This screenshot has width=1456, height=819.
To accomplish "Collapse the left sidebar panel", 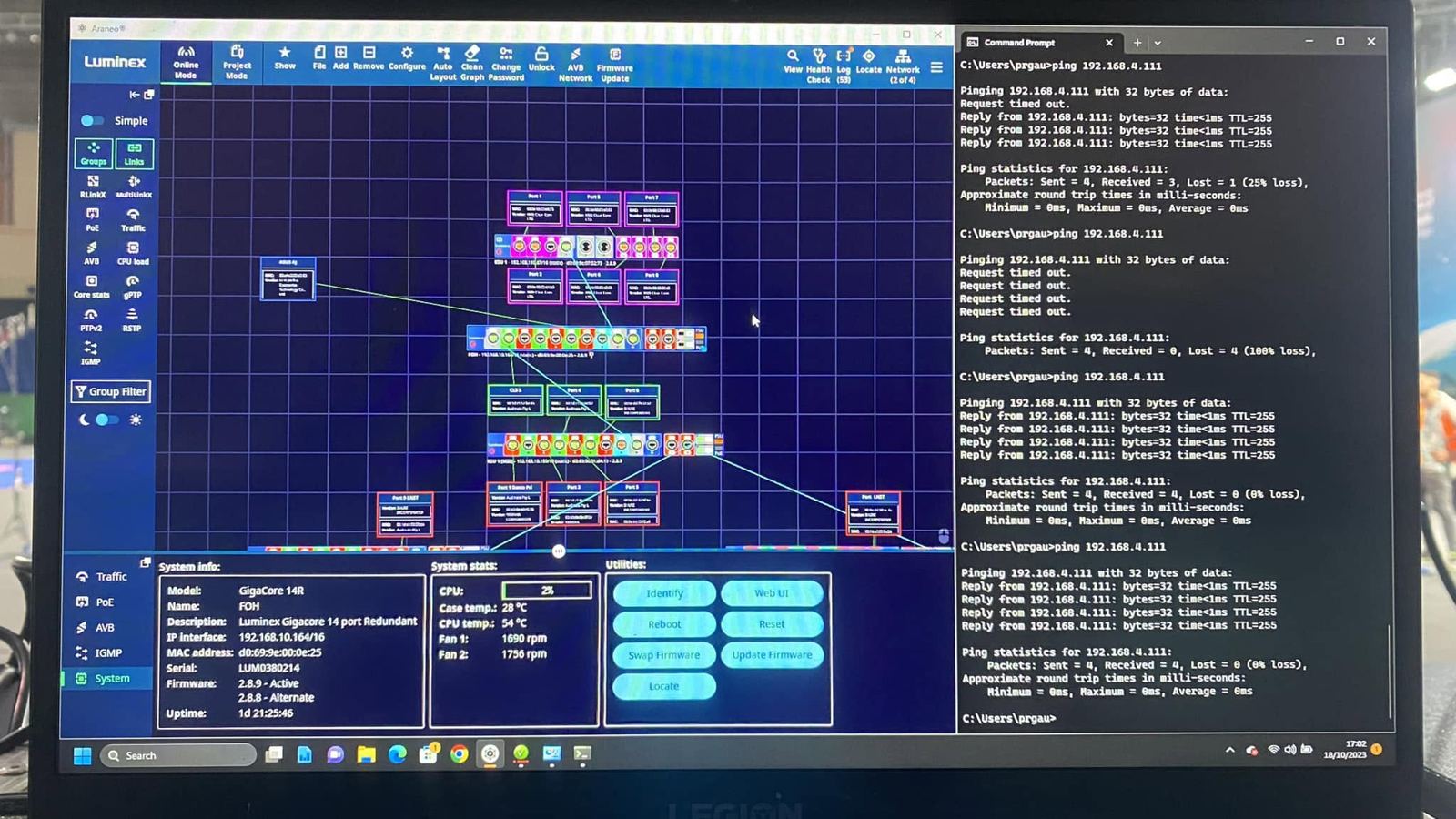I will 134,95.
